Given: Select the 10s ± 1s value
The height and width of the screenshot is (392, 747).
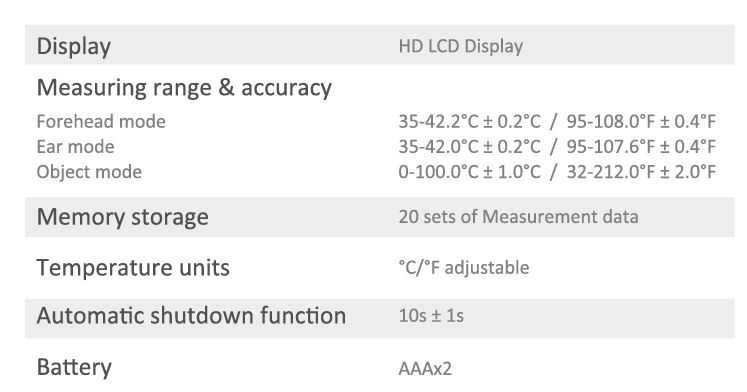Looking at the screenshot, I should (x=431, y=316).
